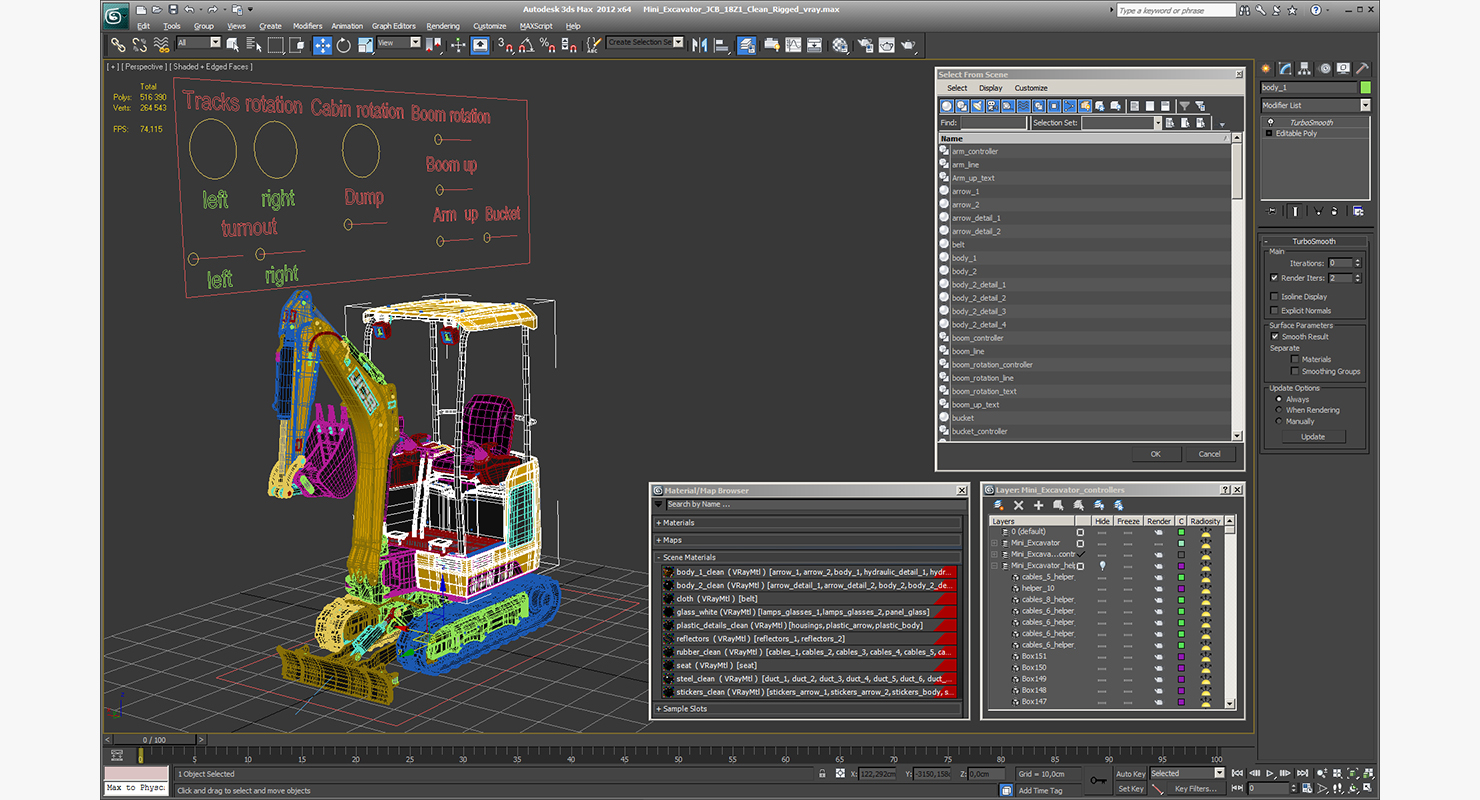Open the Modifier List dropdown
Viewport: 1480px width, 800px height.
coord(1365,105)
